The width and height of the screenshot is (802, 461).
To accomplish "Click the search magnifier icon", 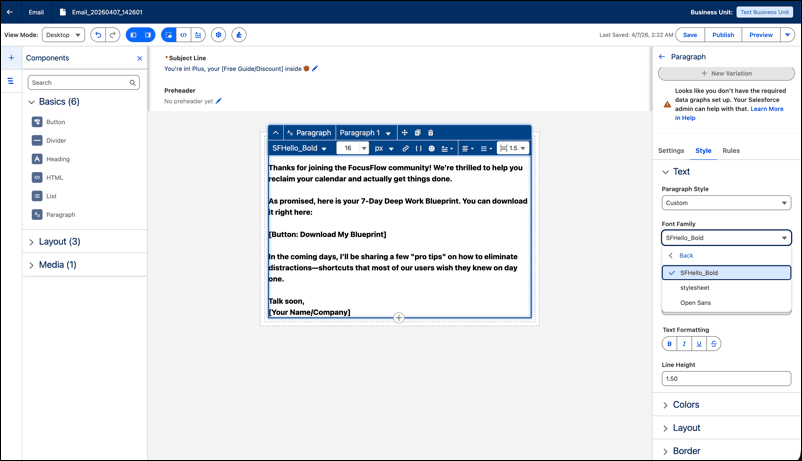I will coord(132,82).
